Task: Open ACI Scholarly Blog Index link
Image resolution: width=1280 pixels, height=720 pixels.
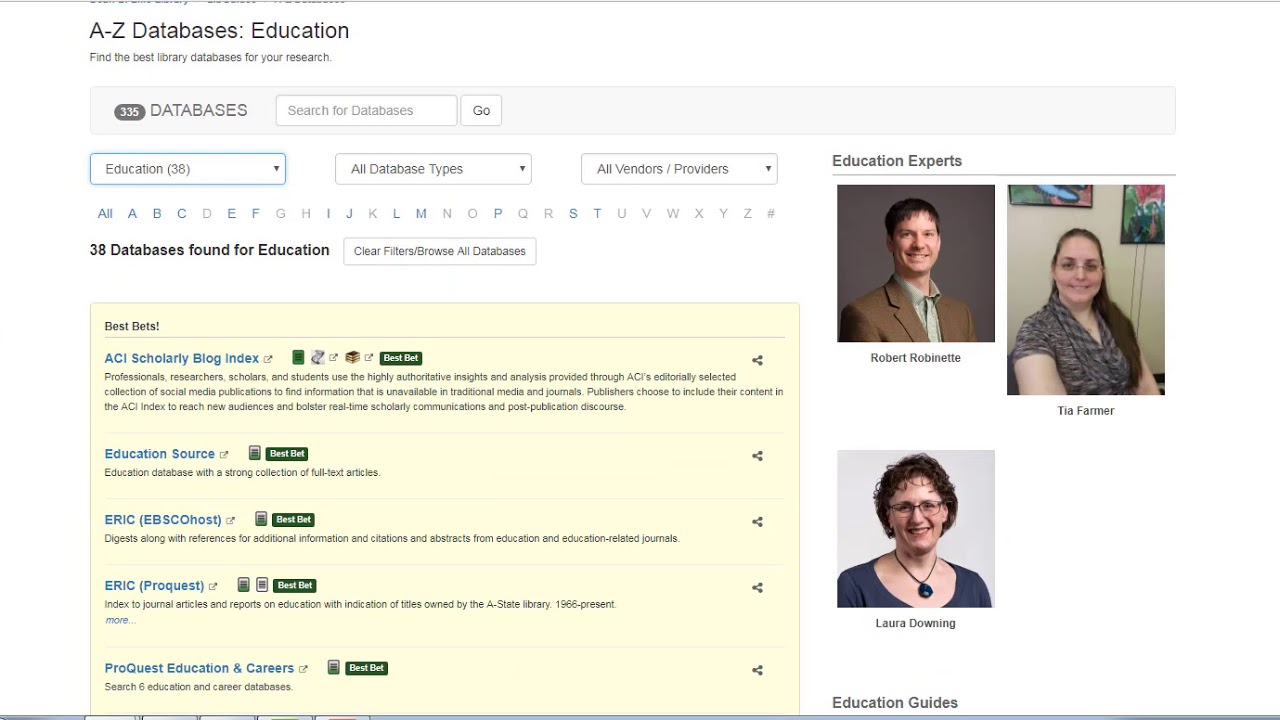Action: tap(182, 358)
